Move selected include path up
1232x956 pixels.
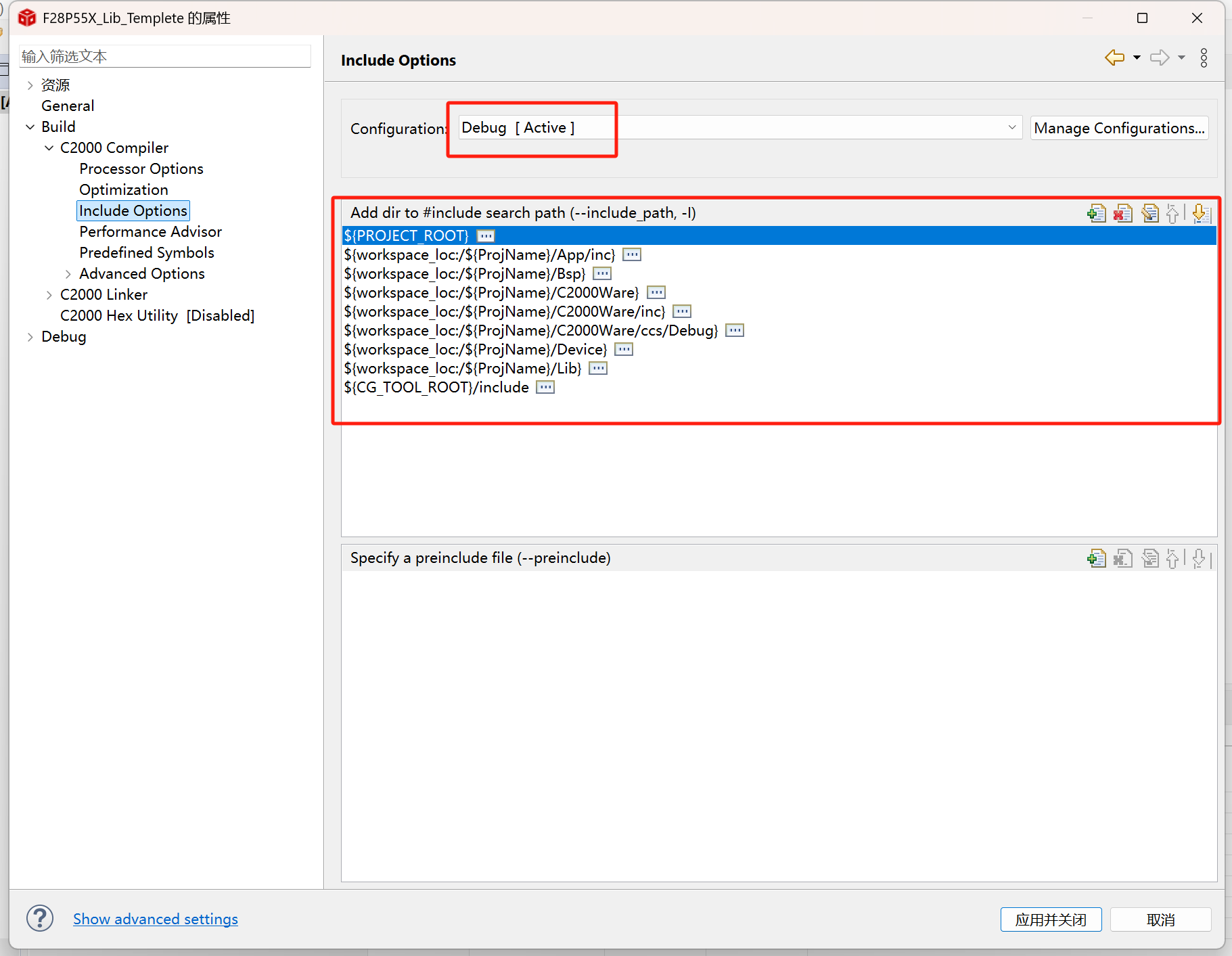(1172, 214)
